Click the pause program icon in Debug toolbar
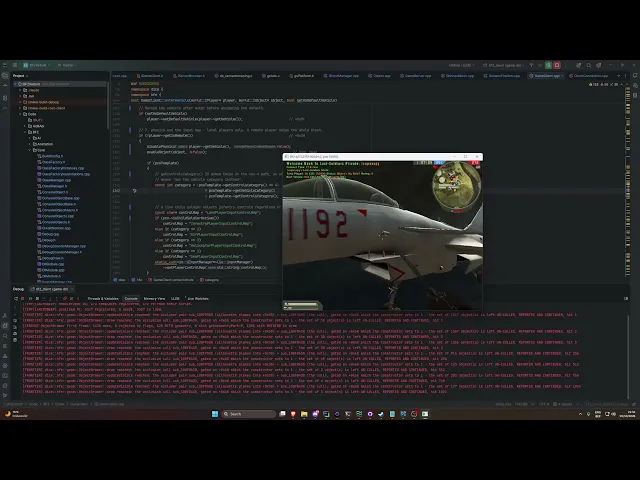This screenshot has width=640, height=480. pyautogui.click(x=37, y=299)
